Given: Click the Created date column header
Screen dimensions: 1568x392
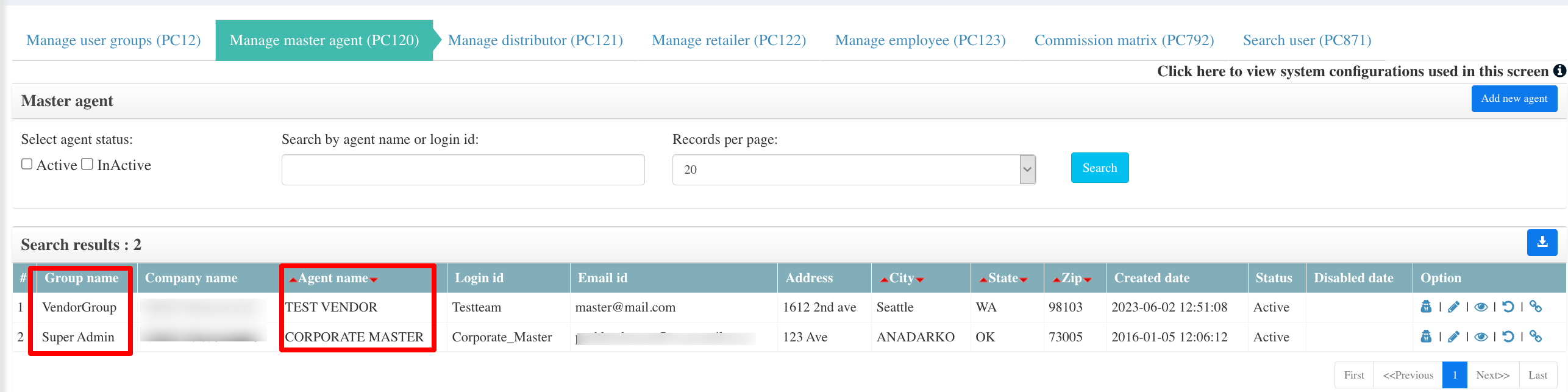Looking at the screenshot, I should 1177,278.
